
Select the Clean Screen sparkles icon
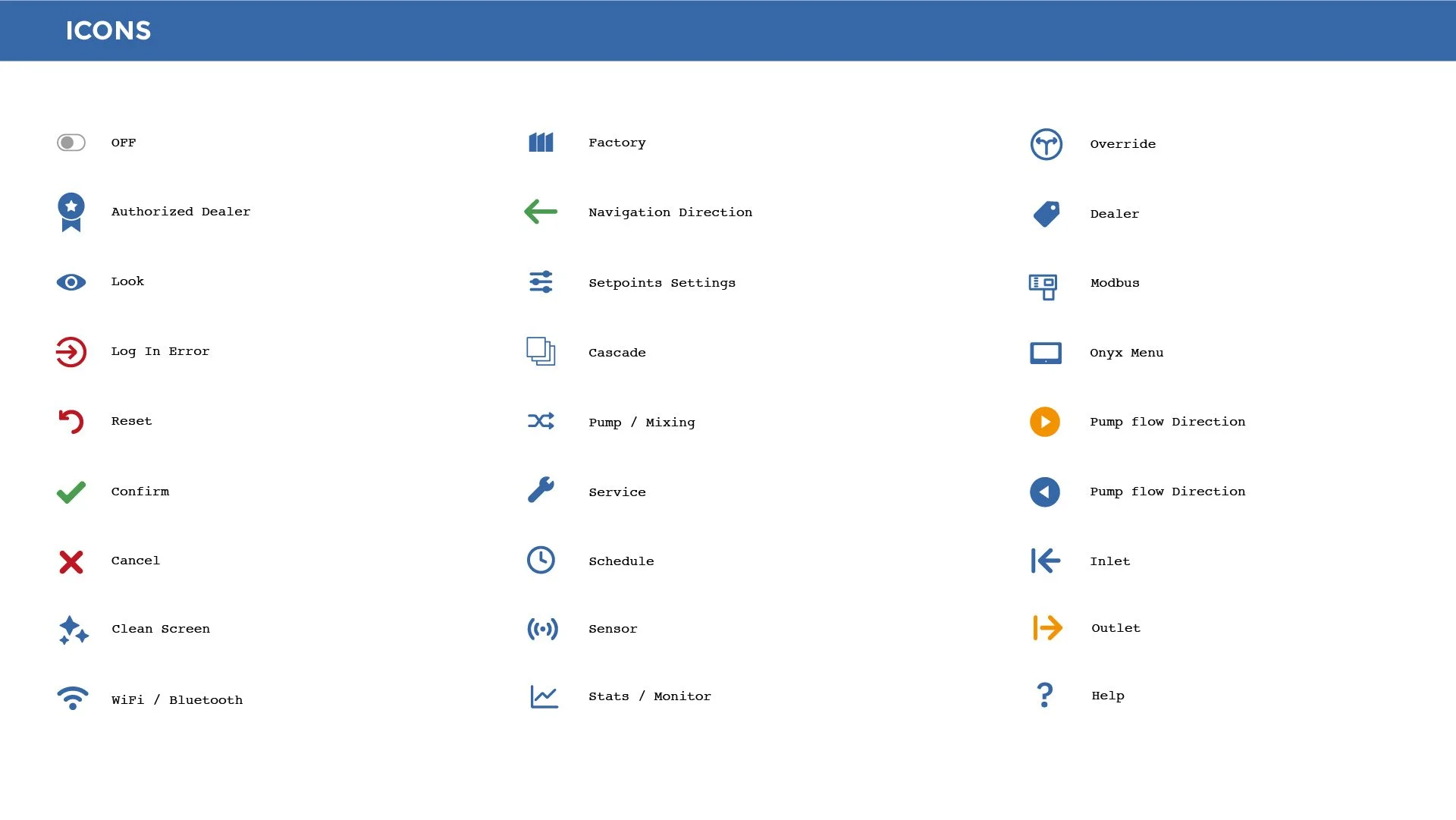74,630
